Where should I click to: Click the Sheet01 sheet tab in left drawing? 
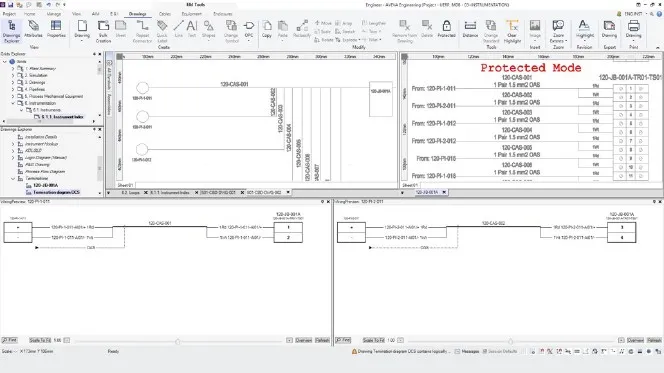125,185
